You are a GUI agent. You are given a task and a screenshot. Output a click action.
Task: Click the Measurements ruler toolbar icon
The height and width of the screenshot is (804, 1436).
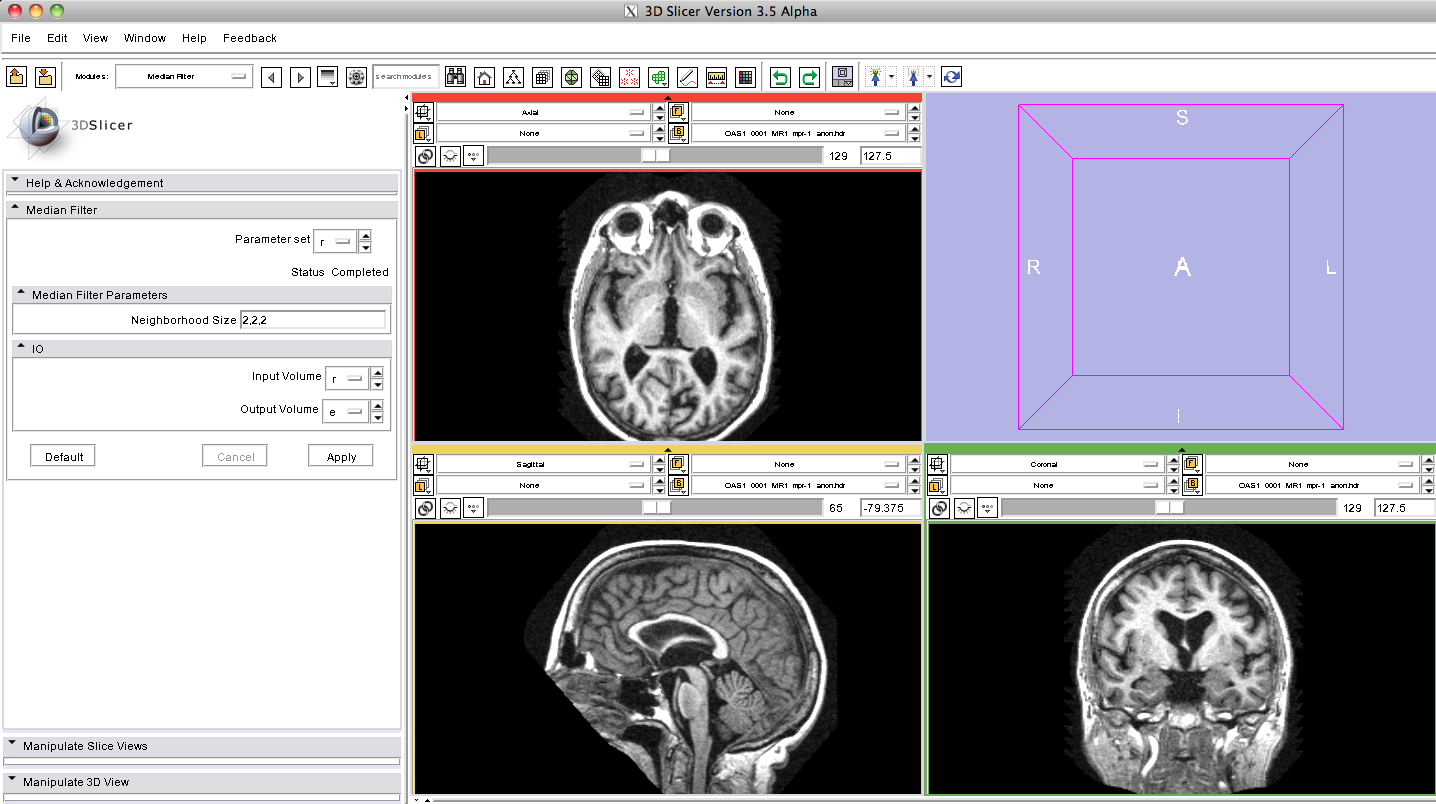tap(716, 77)
